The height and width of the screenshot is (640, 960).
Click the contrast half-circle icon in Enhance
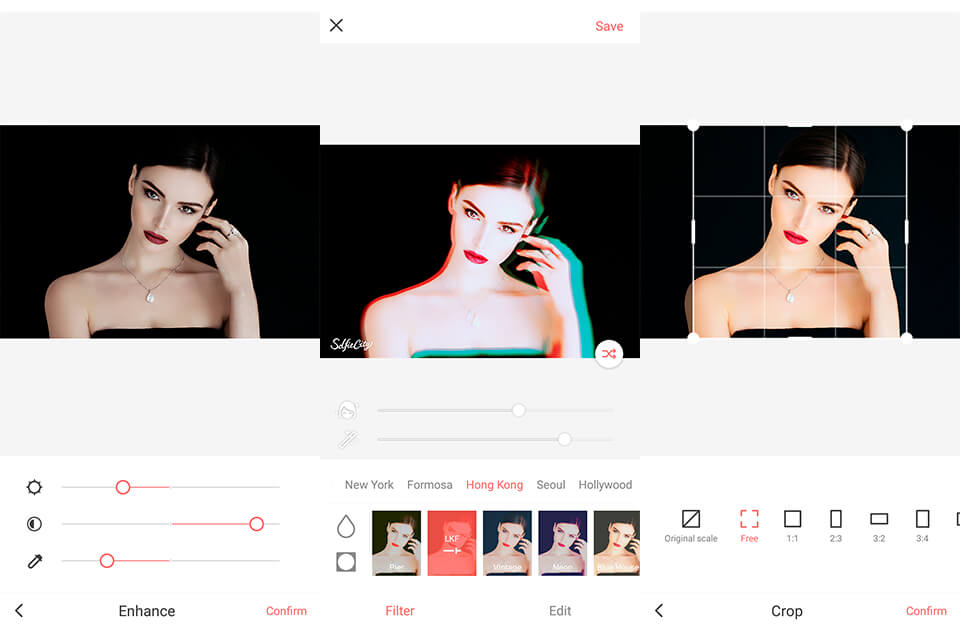click(34, 524)
